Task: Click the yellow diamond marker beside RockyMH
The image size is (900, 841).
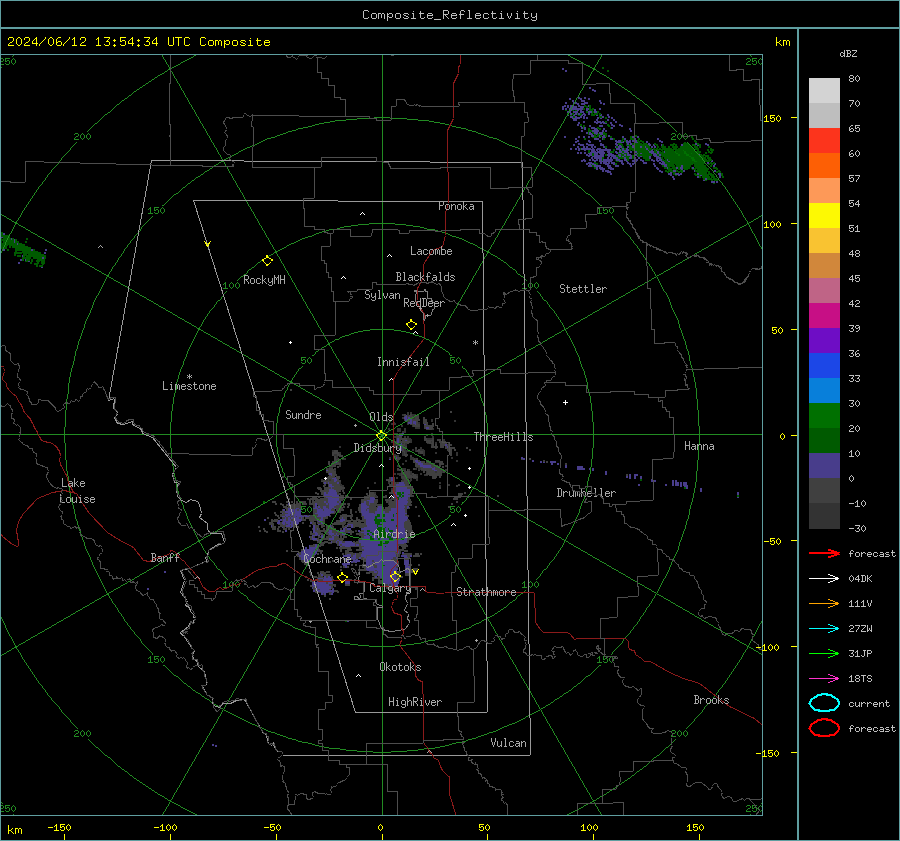Action: pos(267,261)
